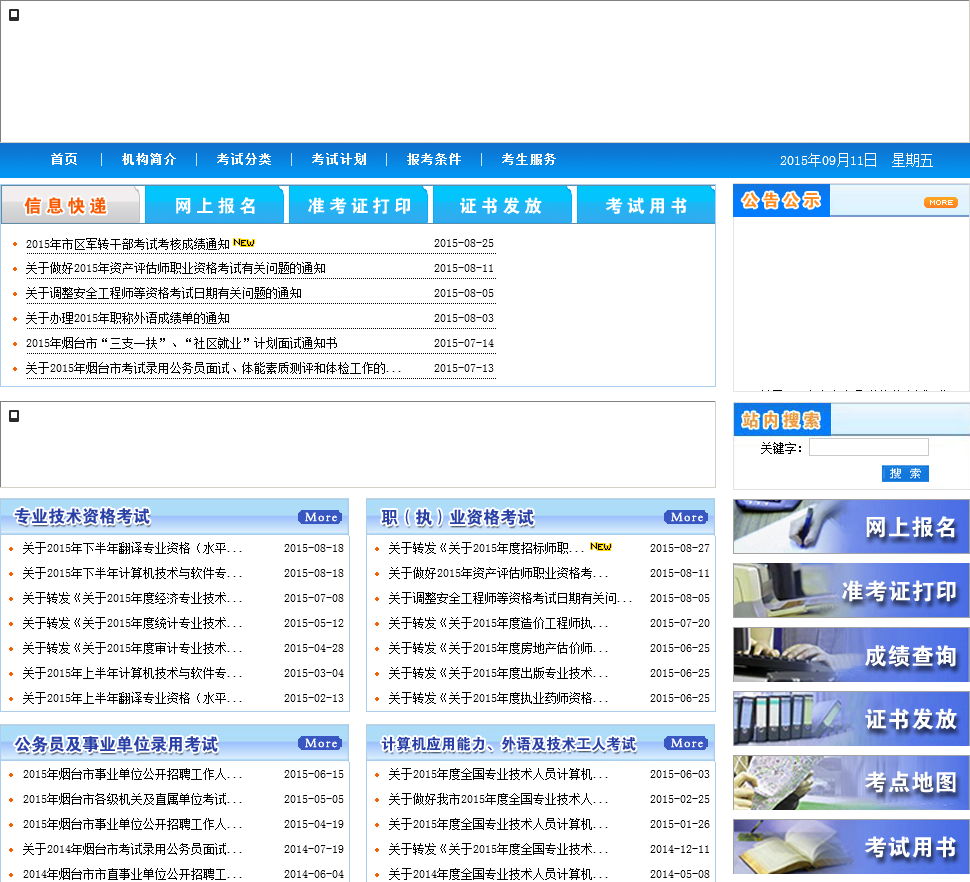Image resolution: width=970 pixels, height=882 pixels.
Task: Click date 2015-08-25 in the news list
Action: point(464,244)
